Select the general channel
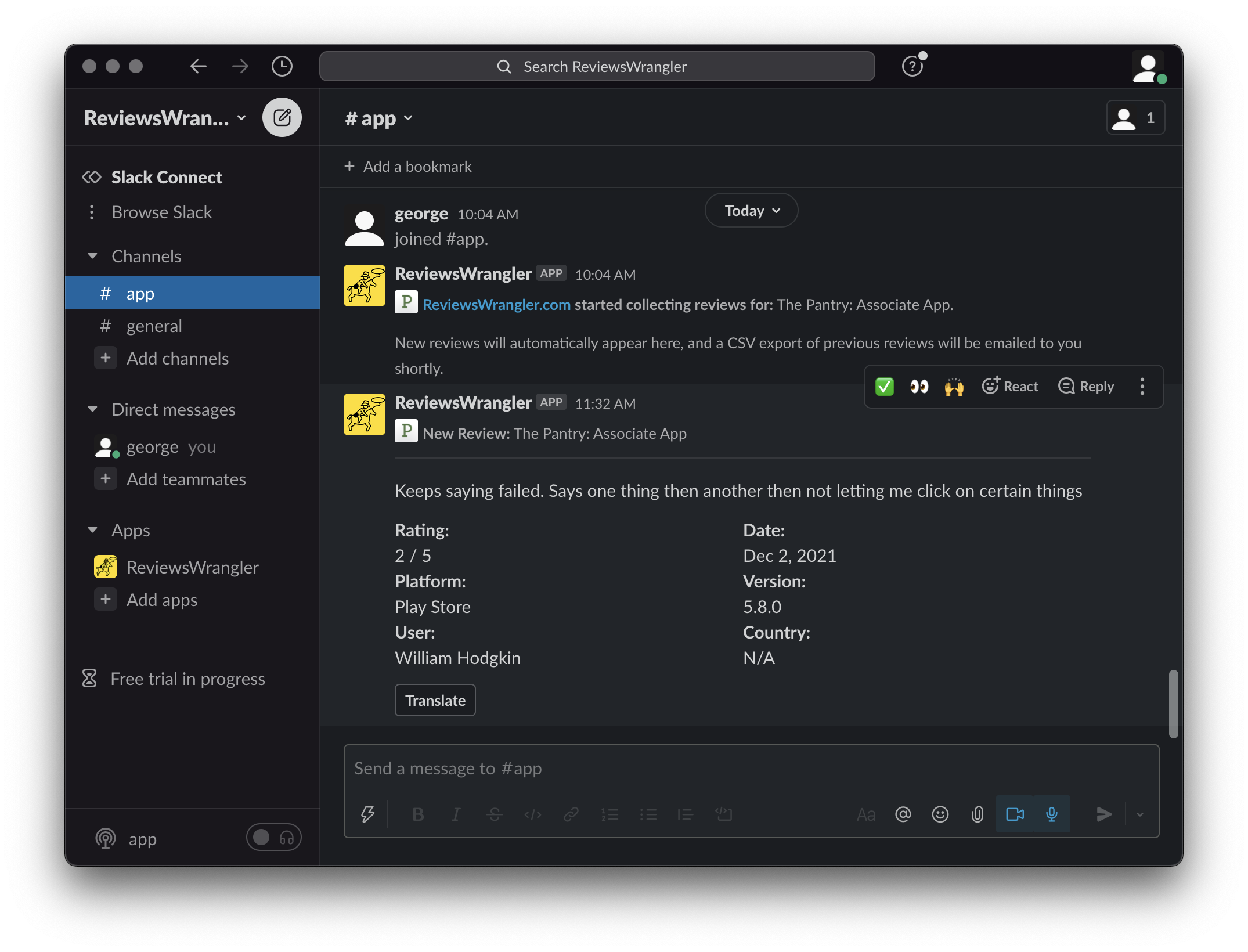Viewport: 1248px width, 952px height. pos(154,326)
